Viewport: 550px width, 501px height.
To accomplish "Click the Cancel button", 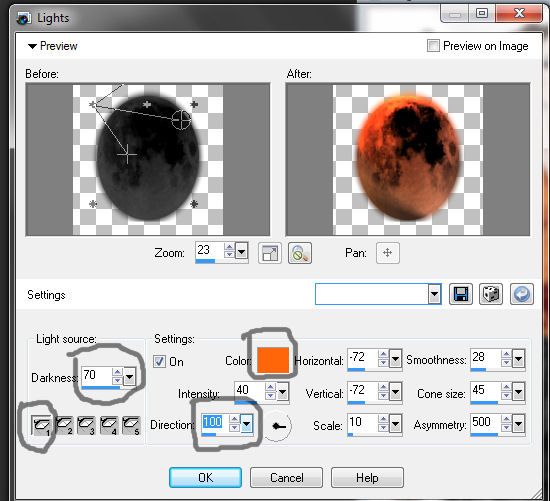I will pos(286,477).
